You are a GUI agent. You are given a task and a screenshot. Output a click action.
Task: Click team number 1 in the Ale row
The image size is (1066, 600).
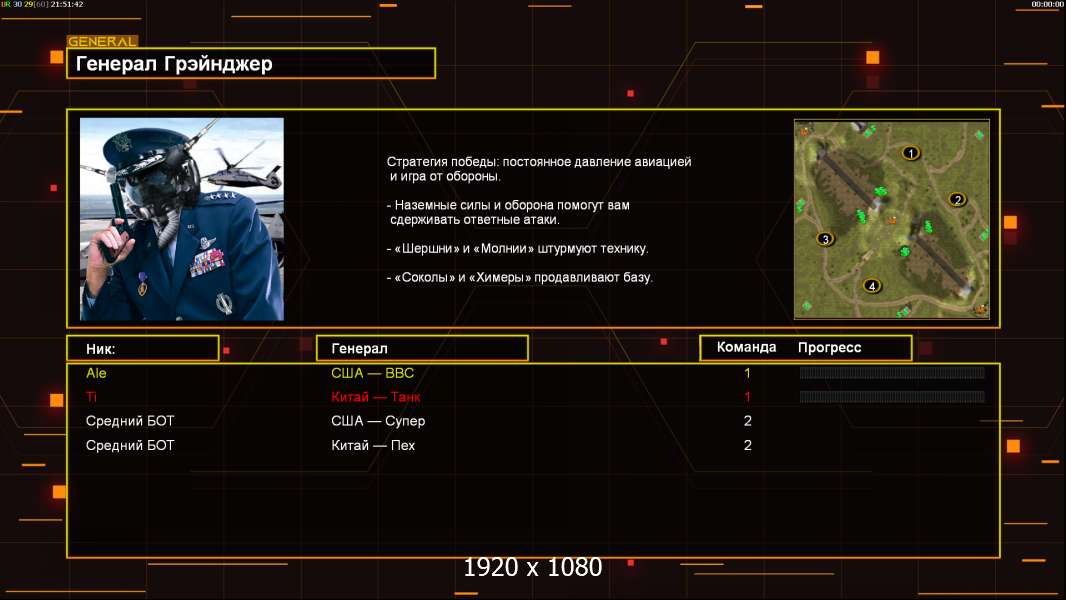pos(747,372)
